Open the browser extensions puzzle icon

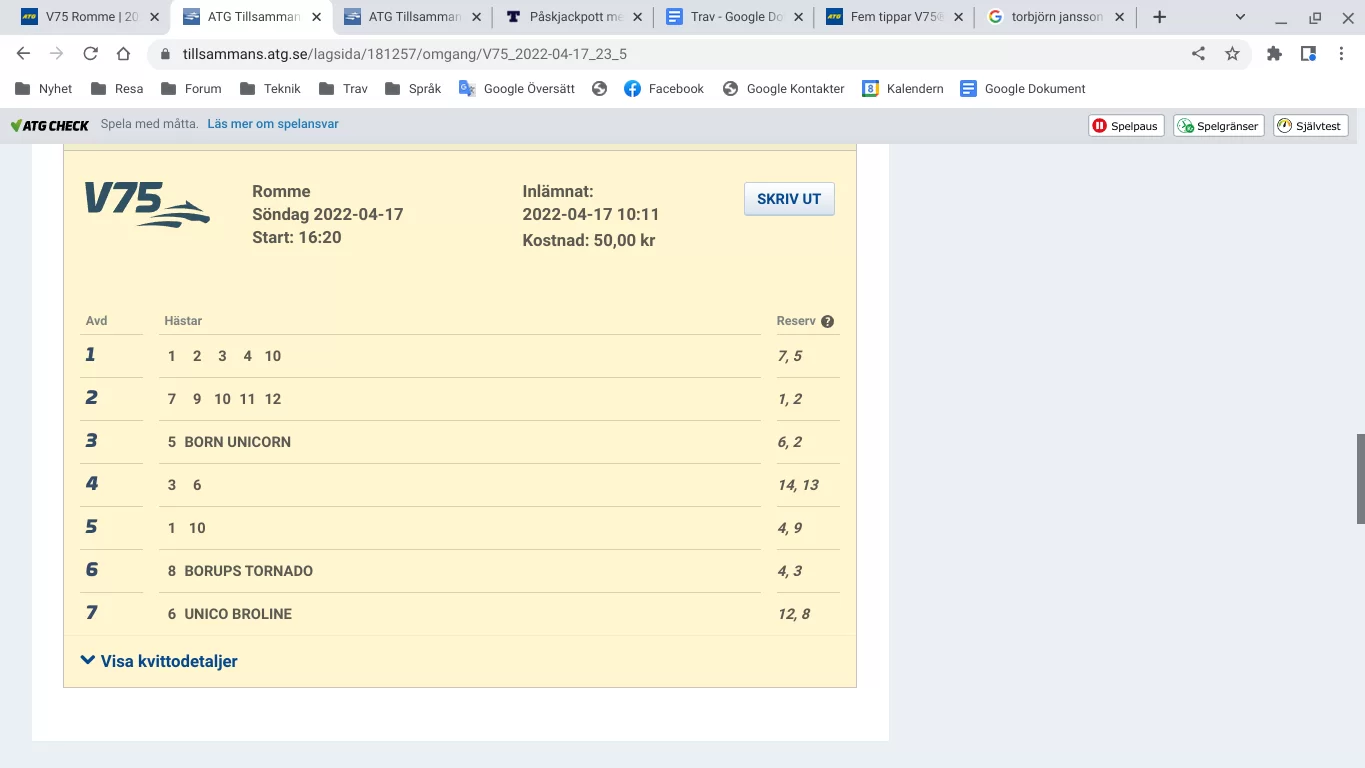click(x=1274, y=52)
